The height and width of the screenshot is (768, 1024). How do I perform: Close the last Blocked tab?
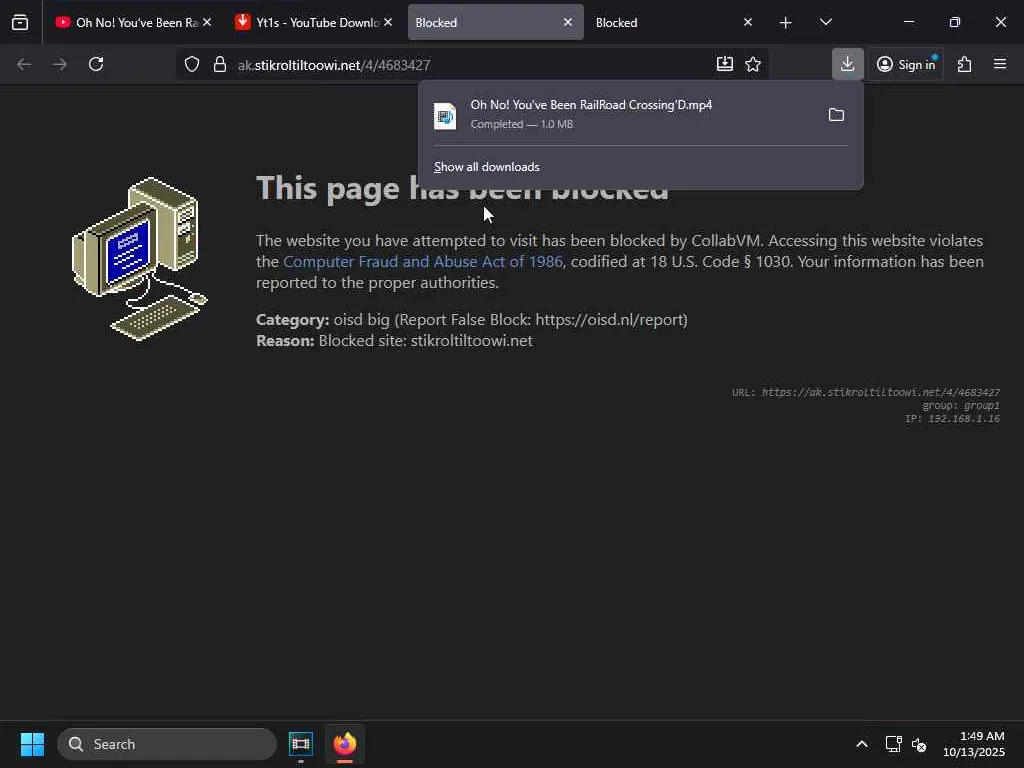coord(748,23)
